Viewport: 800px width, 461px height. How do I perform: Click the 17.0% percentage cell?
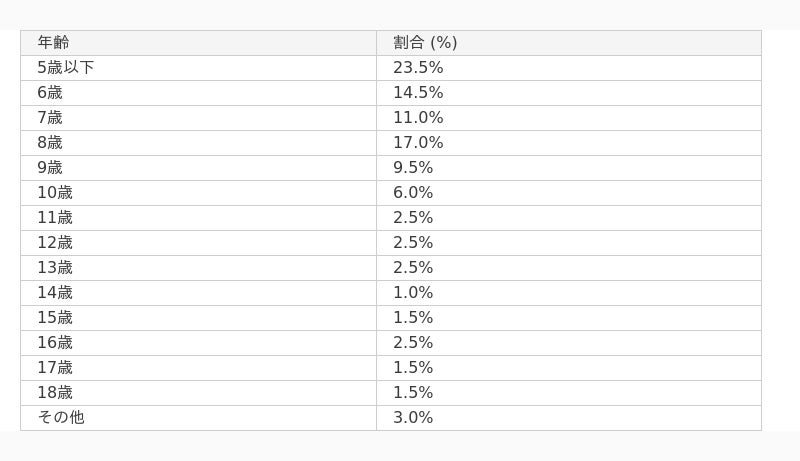[x=418, y=143]
